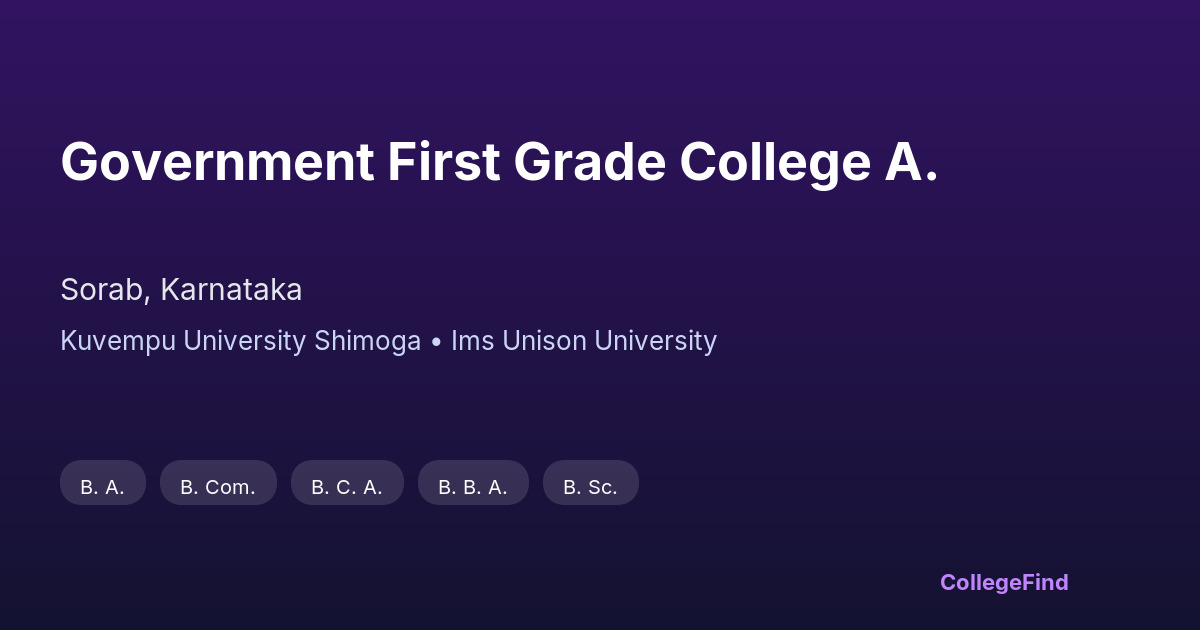The height and width of the screenshot is (630, 1200).
Task: Click the word Government in the title
Action: coord(217,163)
